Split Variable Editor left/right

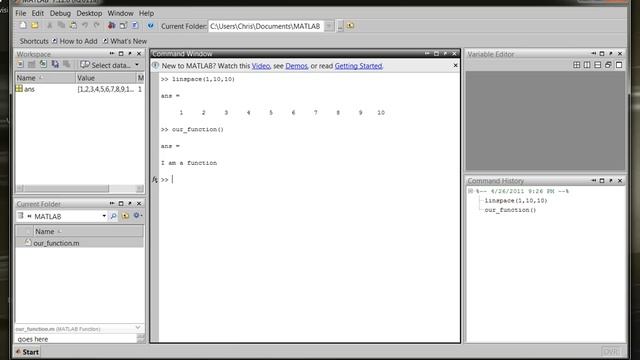click(x=587, y=65)
